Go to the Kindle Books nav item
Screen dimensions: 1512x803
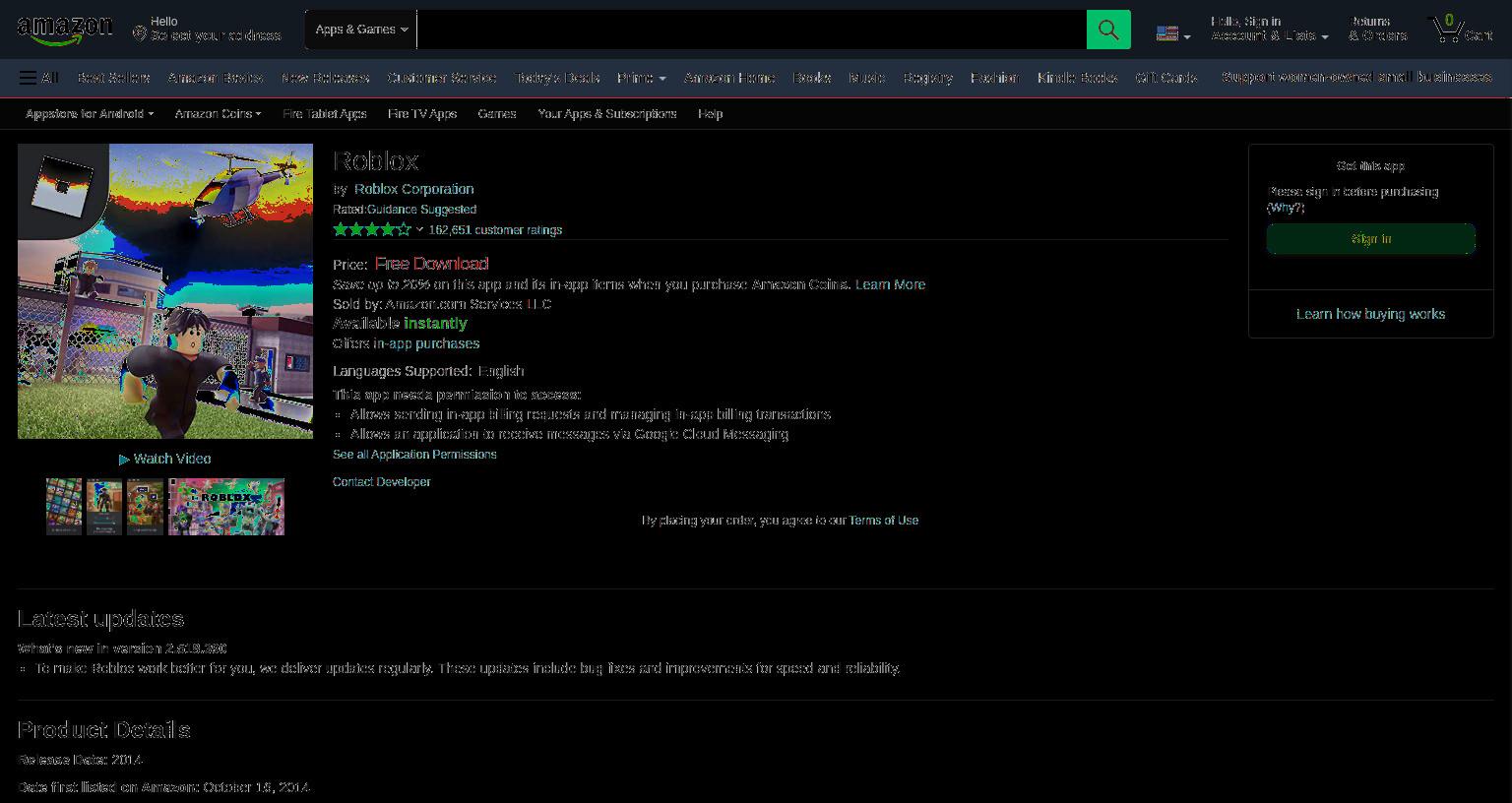[x=1077, y=78]
